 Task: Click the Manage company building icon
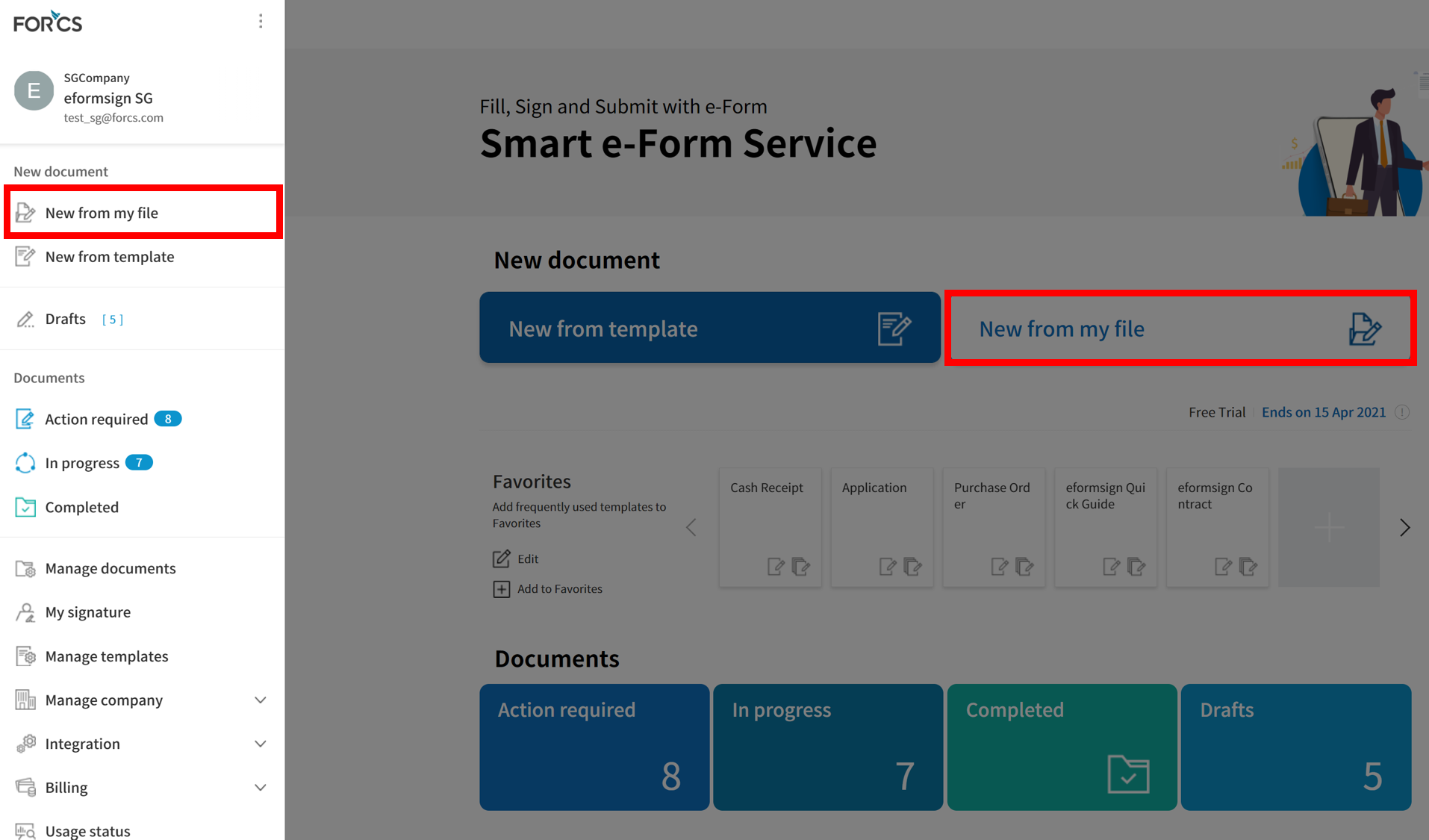tap(25, 700)
